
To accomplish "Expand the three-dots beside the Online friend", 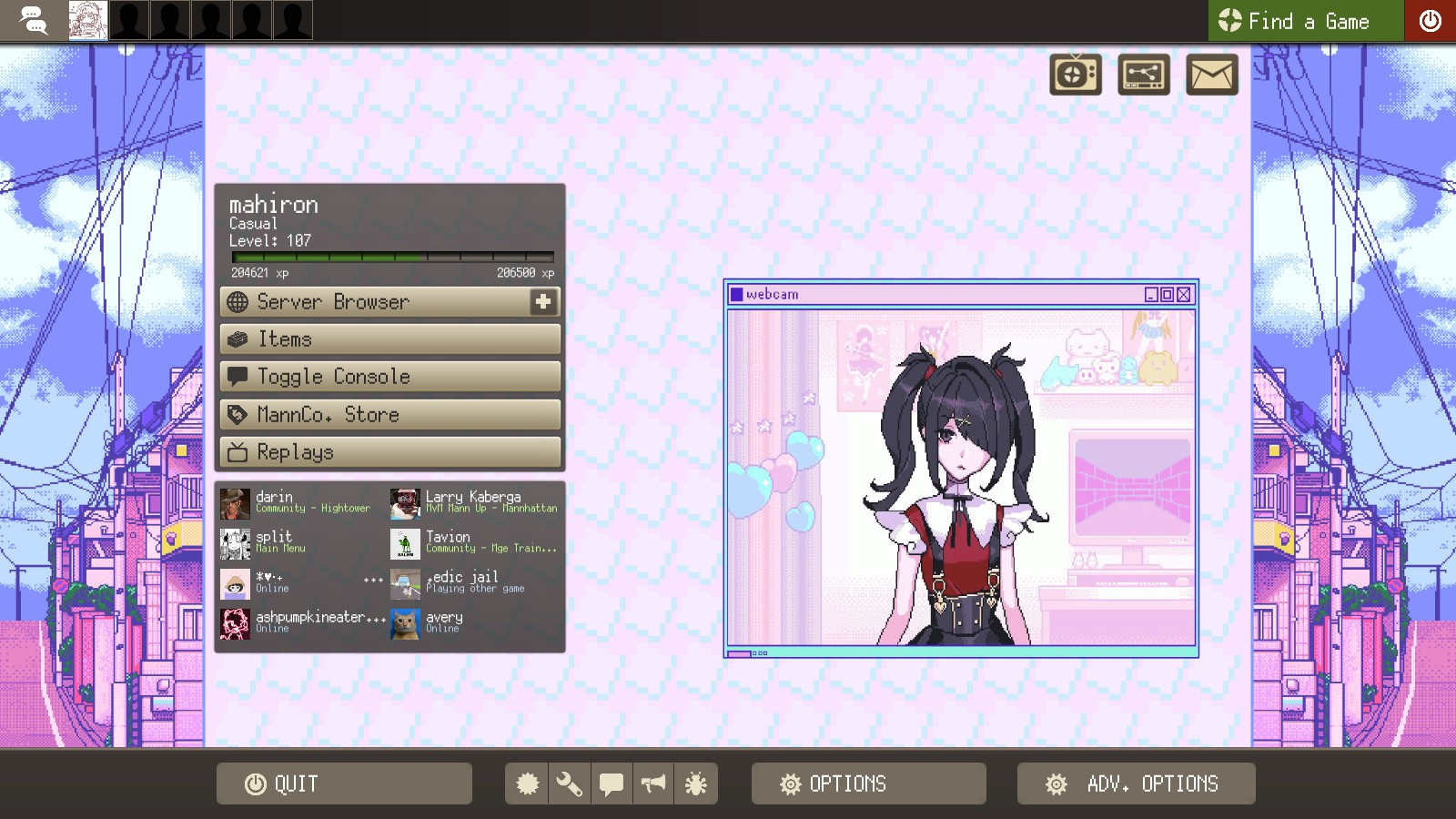I will [x=373, y=581].
